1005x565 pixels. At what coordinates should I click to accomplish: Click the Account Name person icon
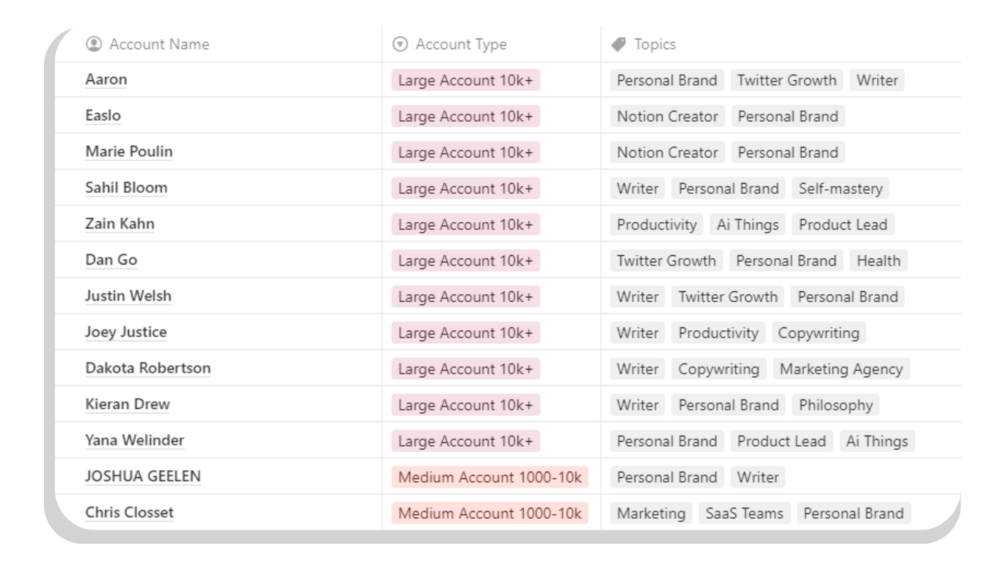click(94, 44)
